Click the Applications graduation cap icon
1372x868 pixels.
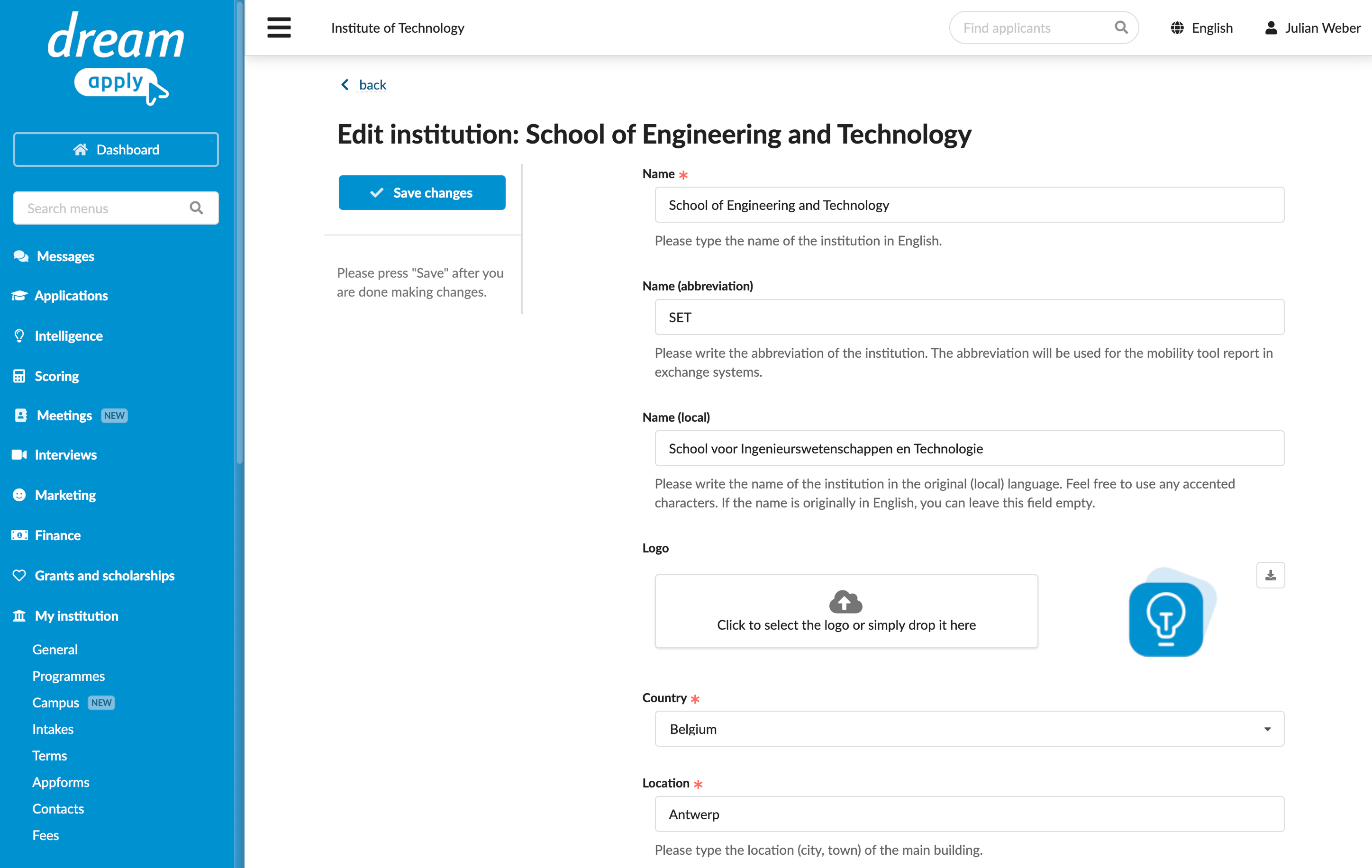coord(19,296)
